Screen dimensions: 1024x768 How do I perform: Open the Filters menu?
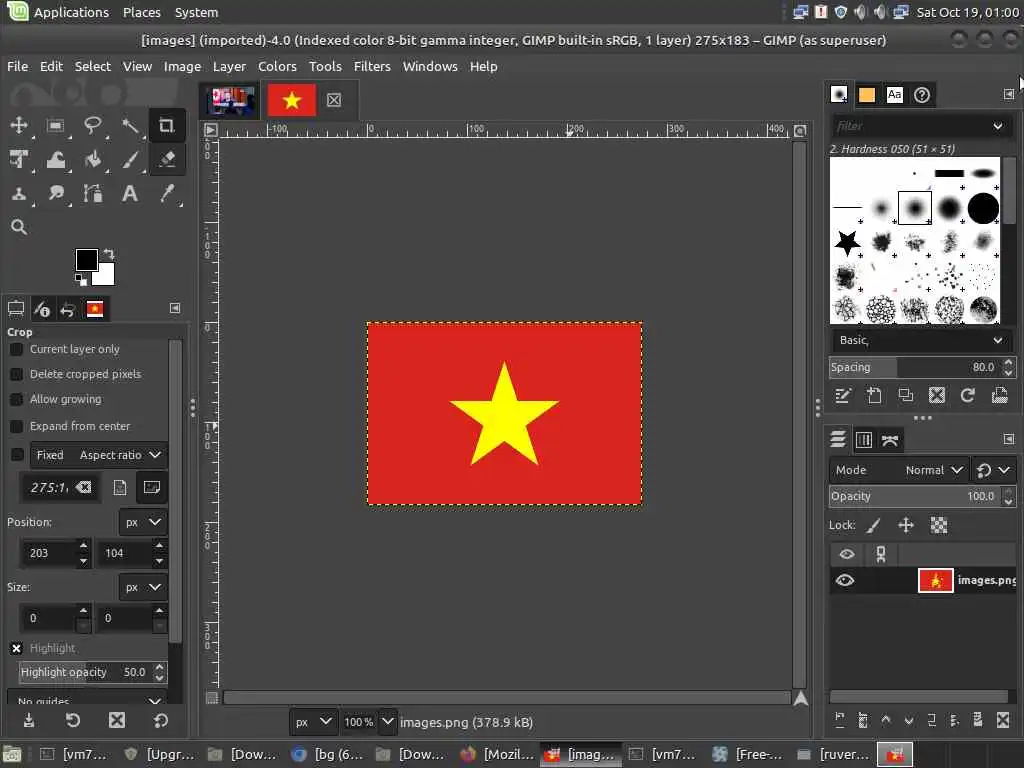[372, 67]
